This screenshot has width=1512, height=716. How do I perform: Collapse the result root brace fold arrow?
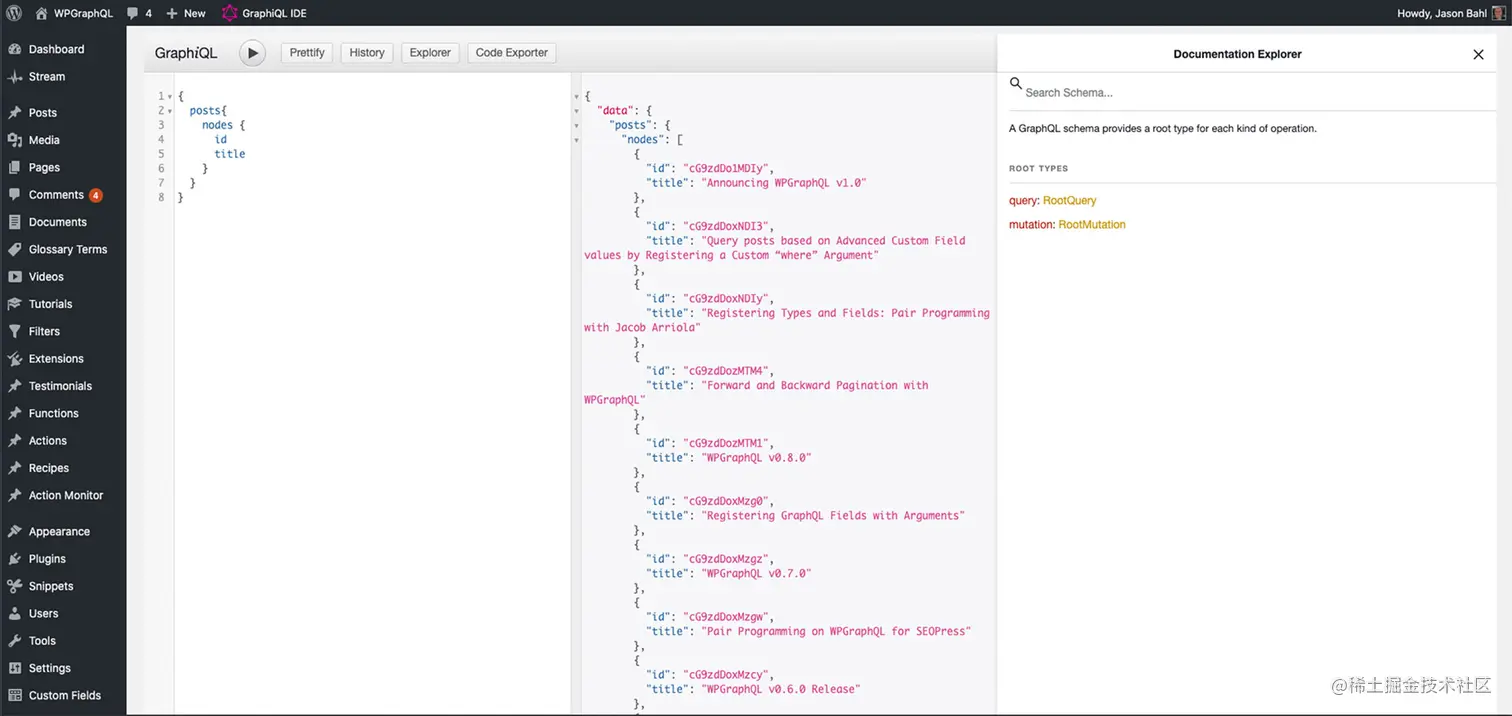coord(577,97)
